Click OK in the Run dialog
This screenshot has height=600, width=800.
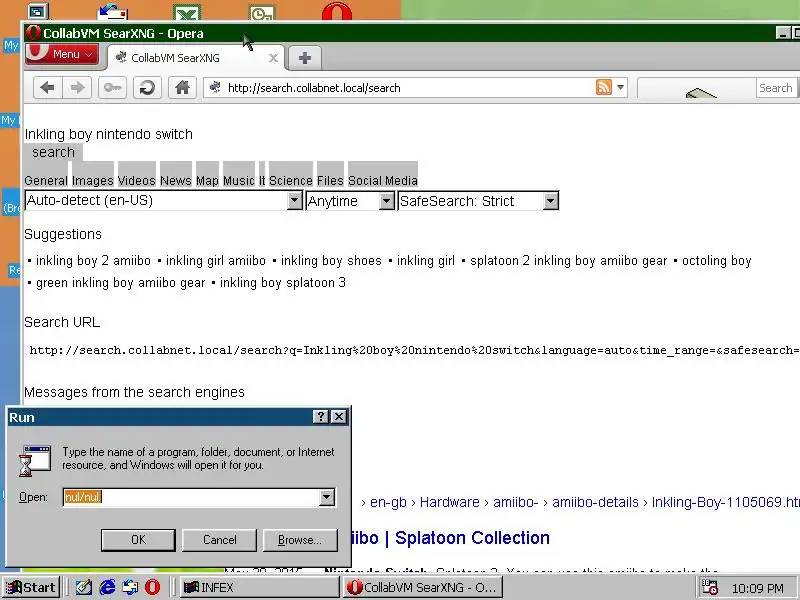point(138,540)
